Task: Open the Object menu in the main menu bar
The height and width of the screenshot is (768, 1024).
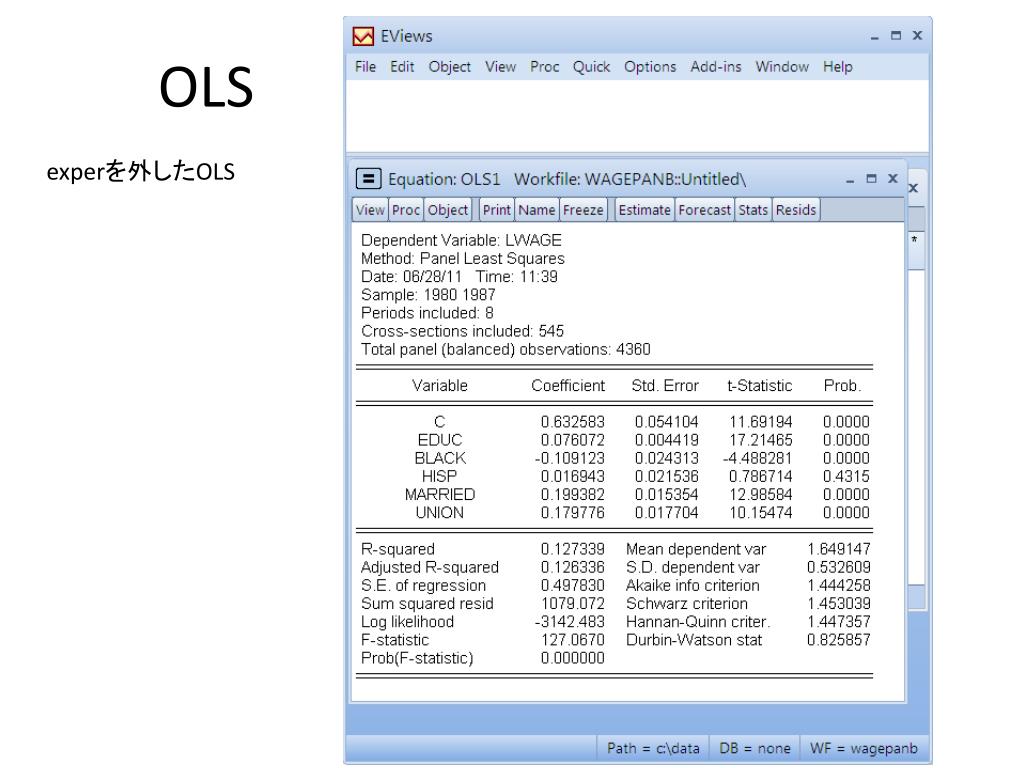Action: pos(449,67)
